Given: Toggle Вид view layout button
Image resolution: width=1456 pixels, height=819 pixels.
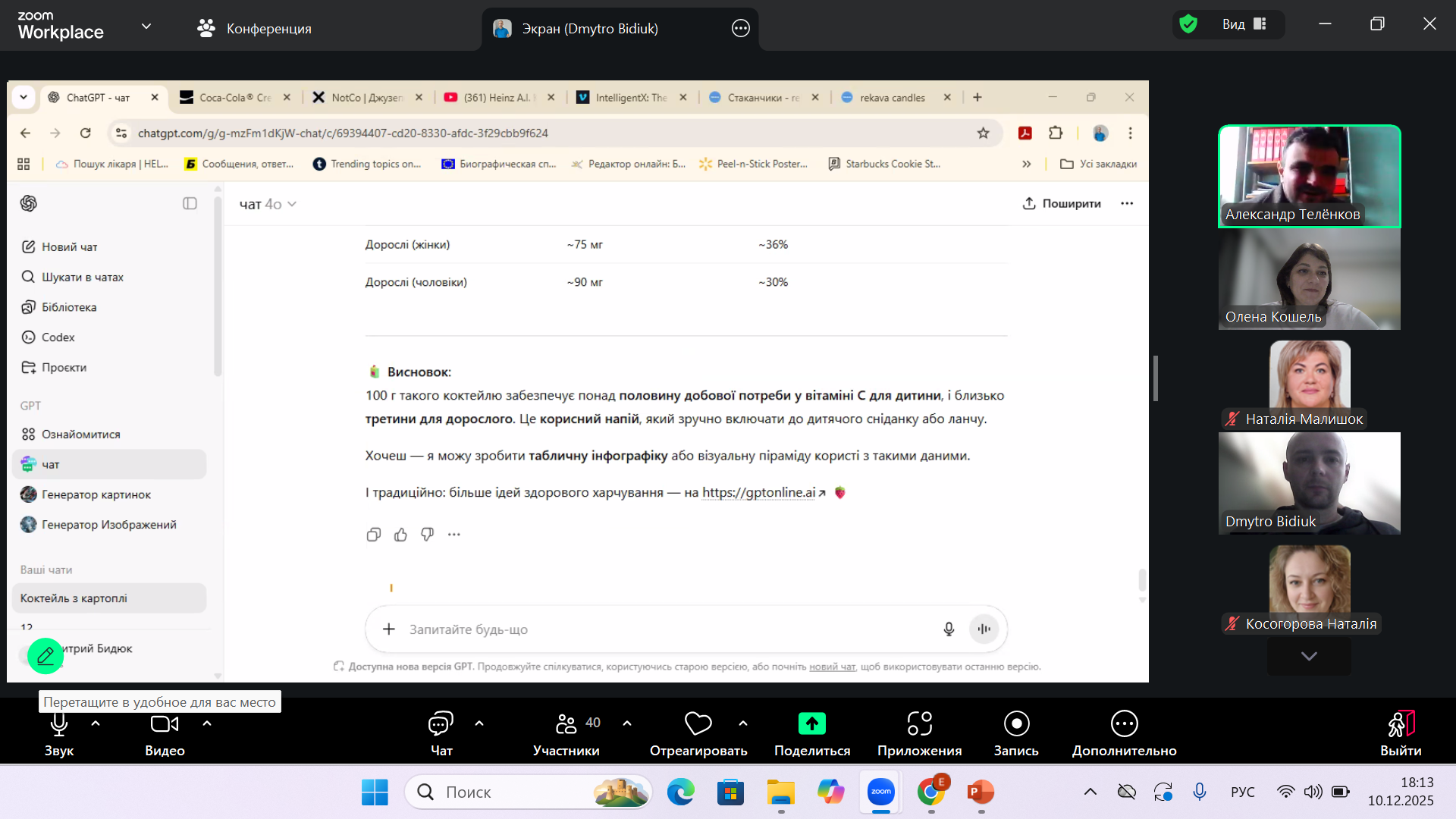Looking at the screenshot, I should [1244, 24].
